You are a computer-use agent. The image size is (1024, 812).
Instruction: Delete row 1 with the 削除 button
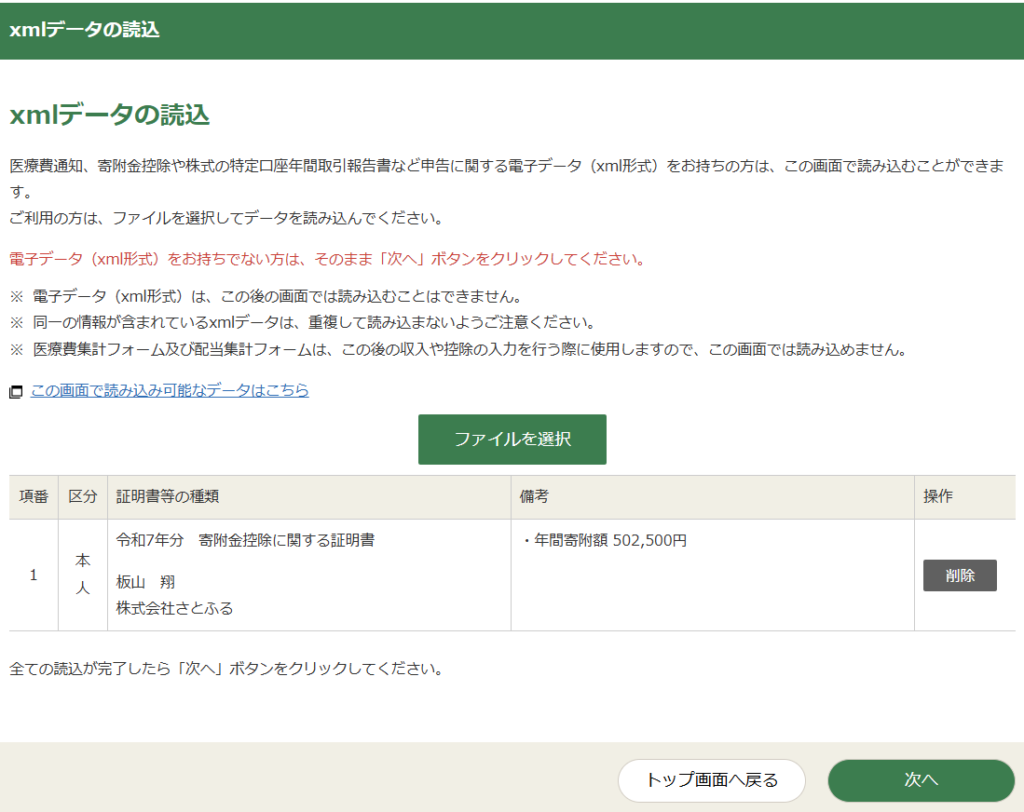tap(959, 575)
